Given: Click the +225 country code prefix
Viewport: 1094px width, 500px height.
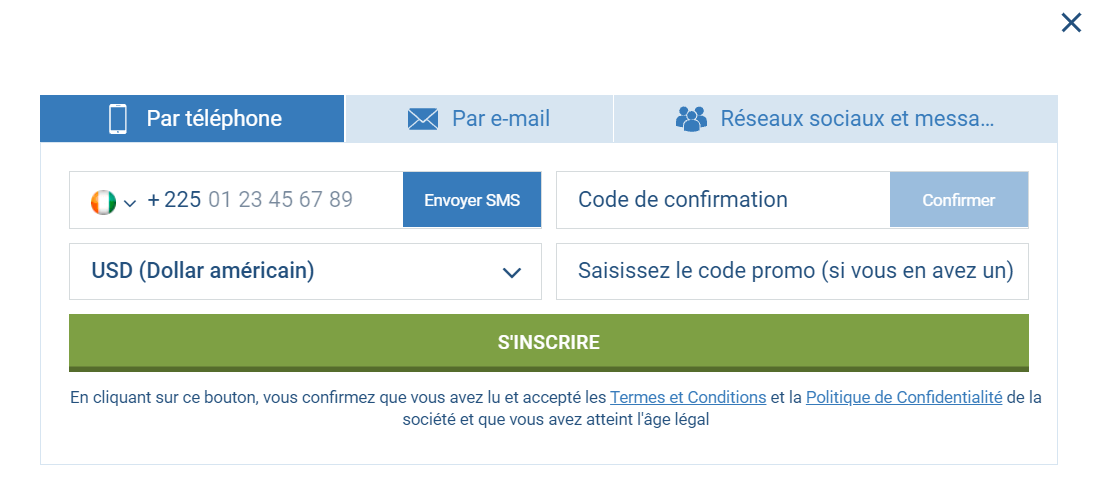Looking at the screenshot, I should (x=174, y=200).
